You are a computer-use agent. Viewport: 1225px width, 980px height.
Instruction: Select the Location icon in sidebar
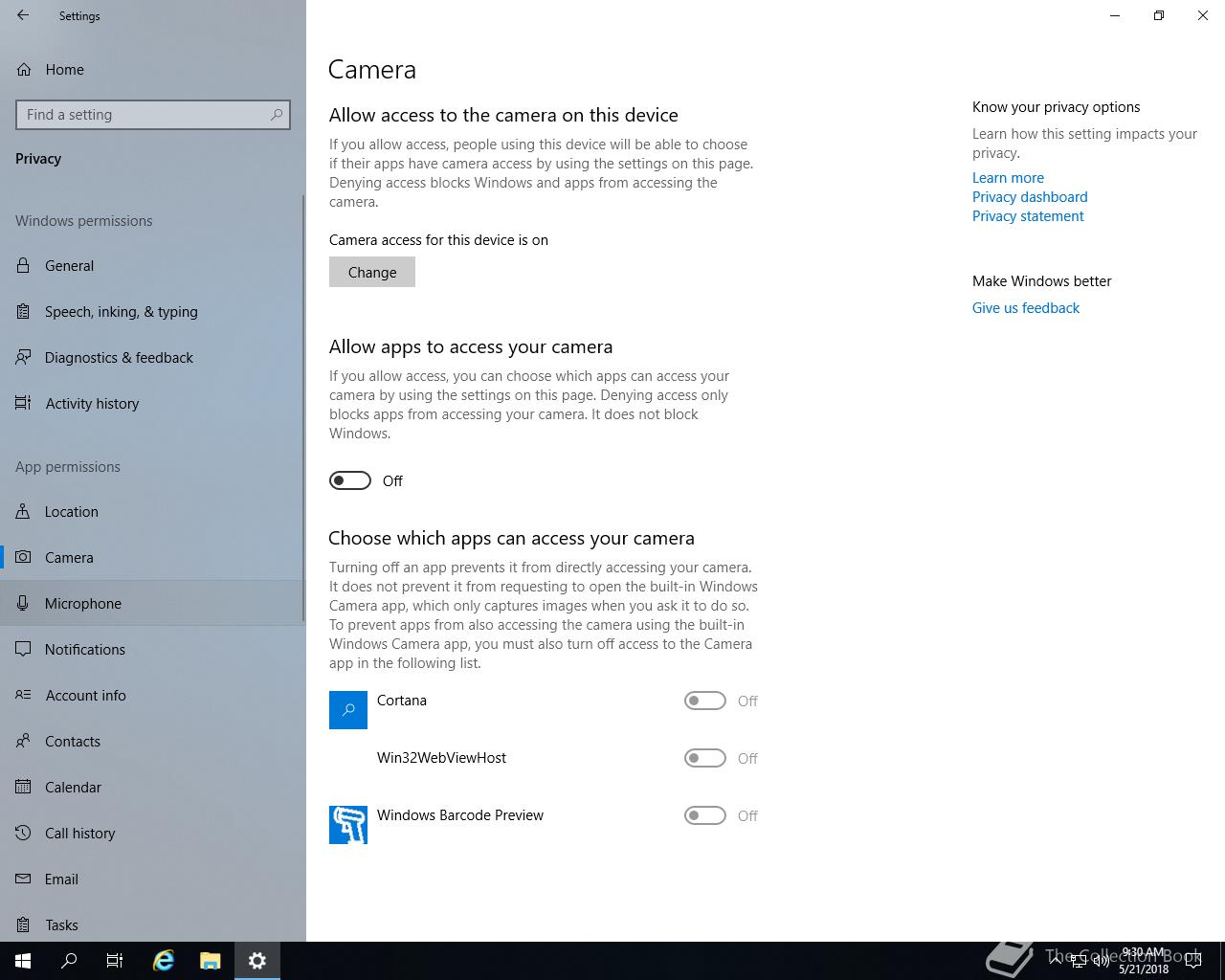(23, 511)
